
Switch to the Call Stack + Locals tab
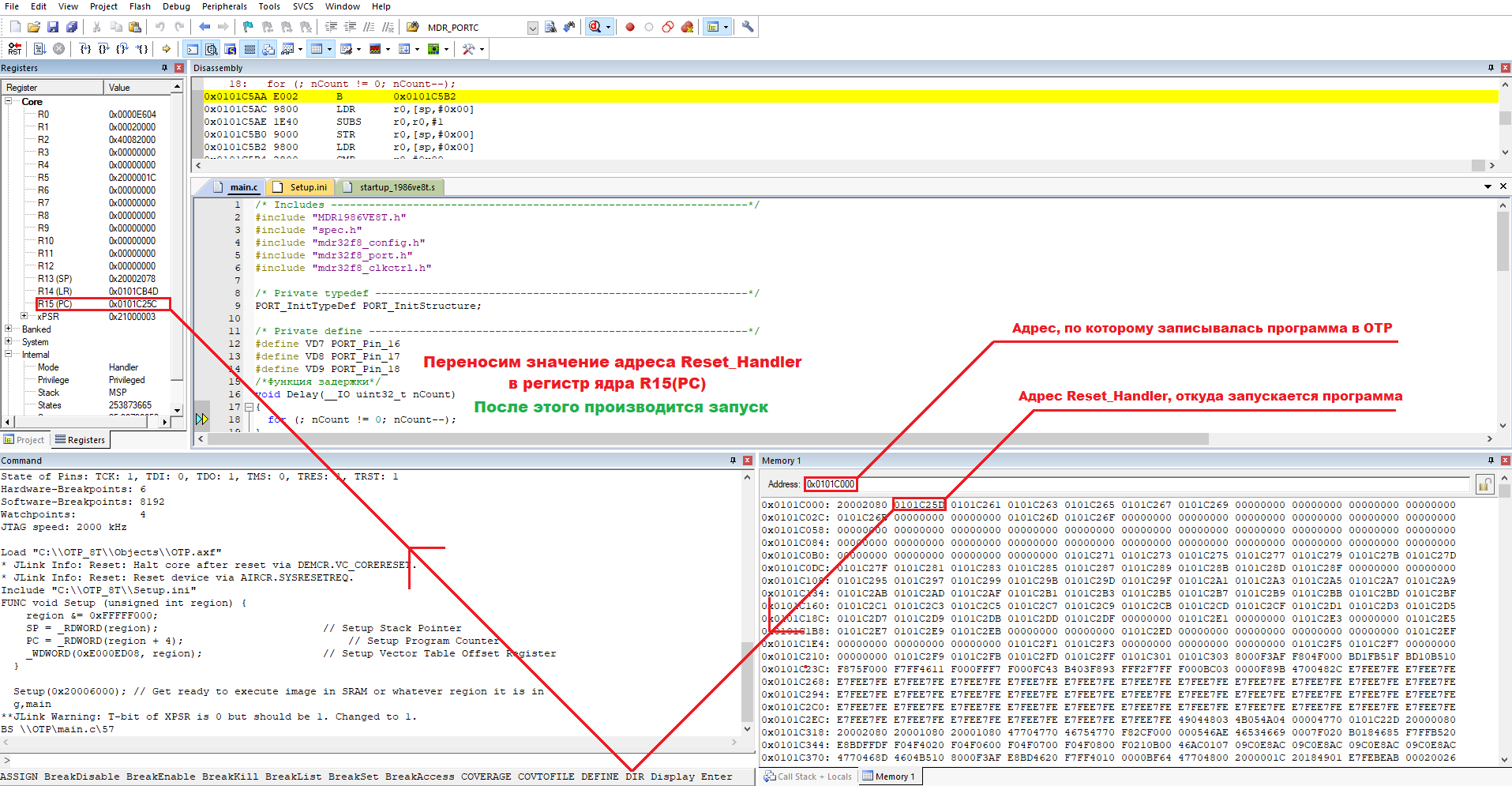(x=808, y=777)
